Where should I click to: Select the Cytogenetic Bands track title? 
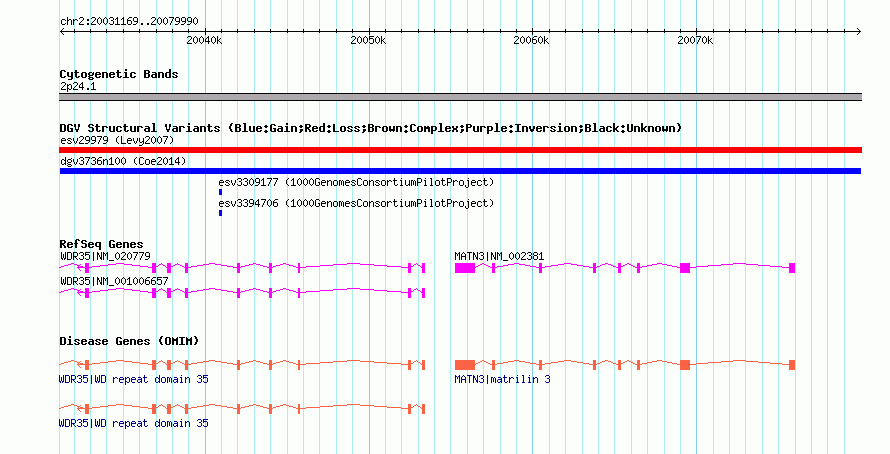tap(119, 74)
